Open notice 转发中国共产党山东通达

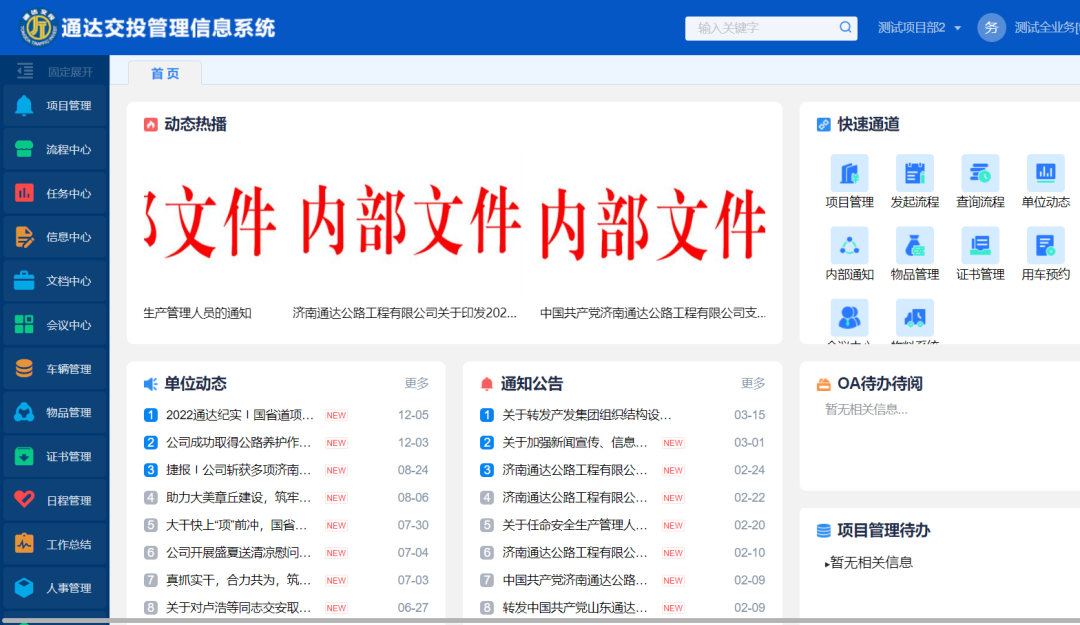click(574, 608)
